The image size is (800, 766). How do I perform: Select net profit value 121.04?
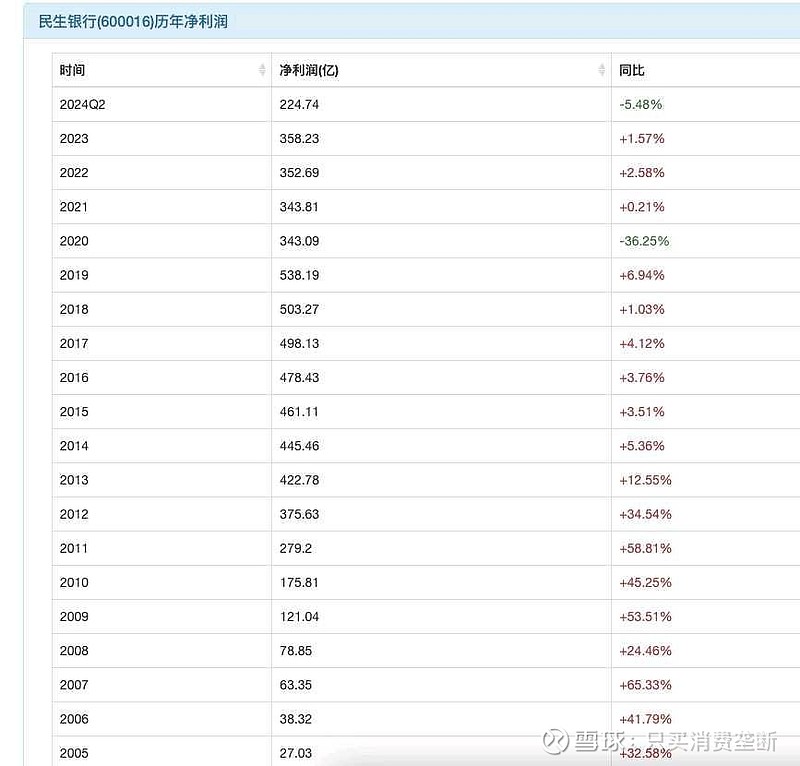coord(299,617)
